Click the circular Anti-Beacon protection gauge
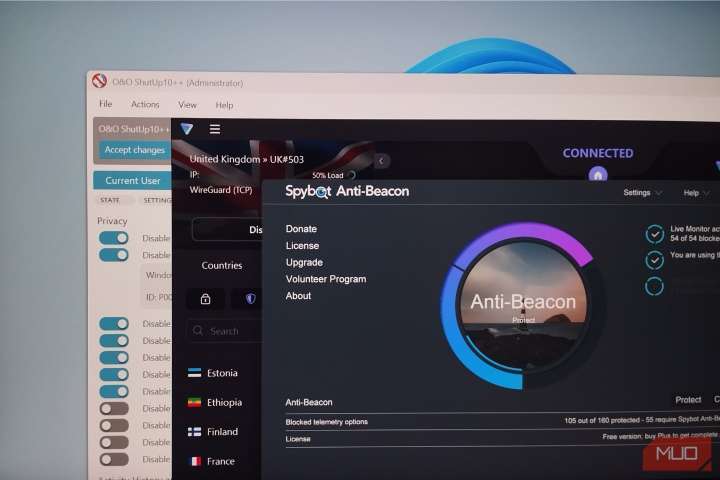Image resolution: width=720 pixels, height=480 pixels. tap(523, 305)
